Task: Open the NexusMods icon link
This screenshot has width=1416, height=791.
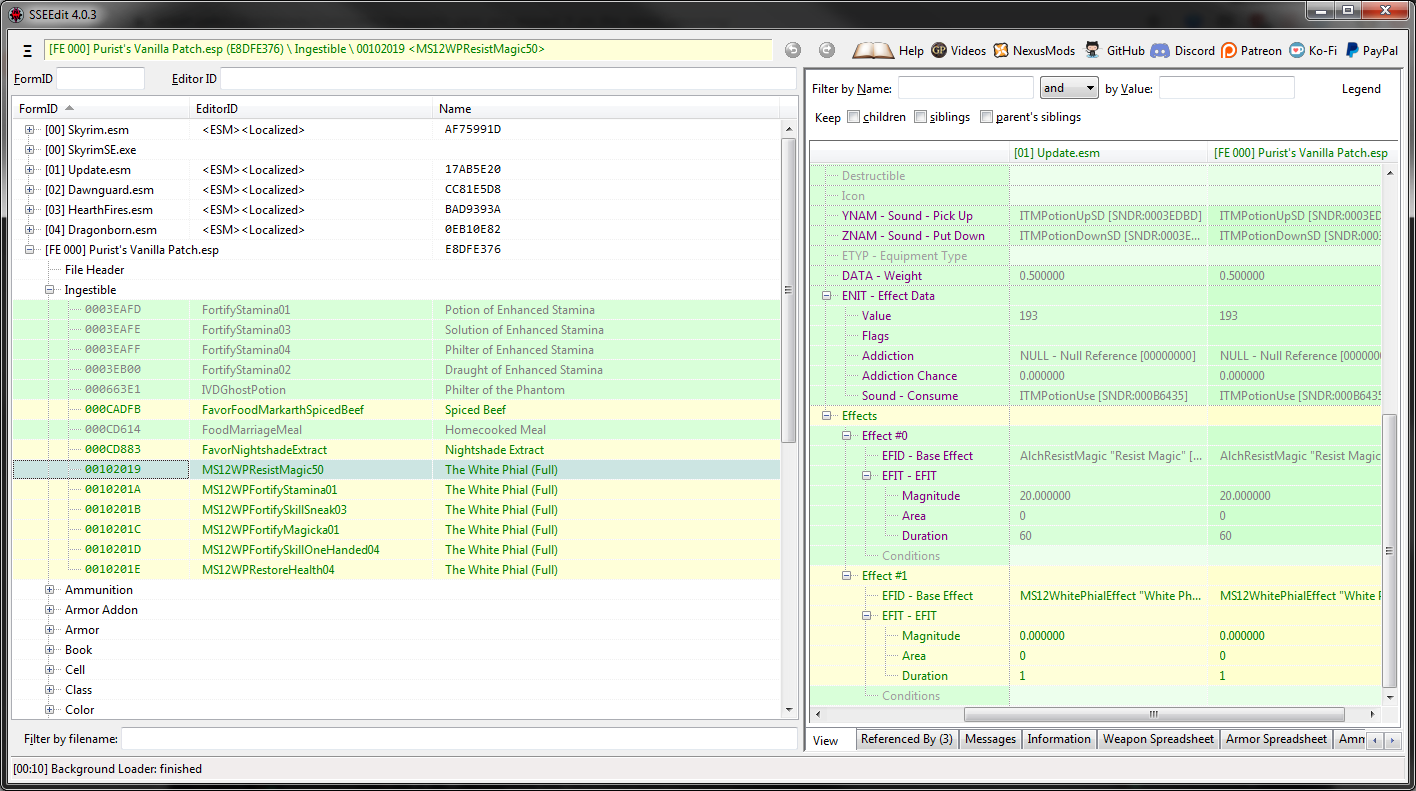Action: (x=1001, y=50)
